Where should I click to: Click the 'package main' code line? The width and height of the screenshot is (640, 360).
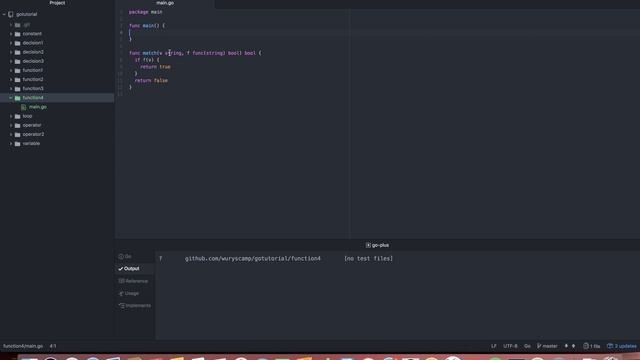146,12
